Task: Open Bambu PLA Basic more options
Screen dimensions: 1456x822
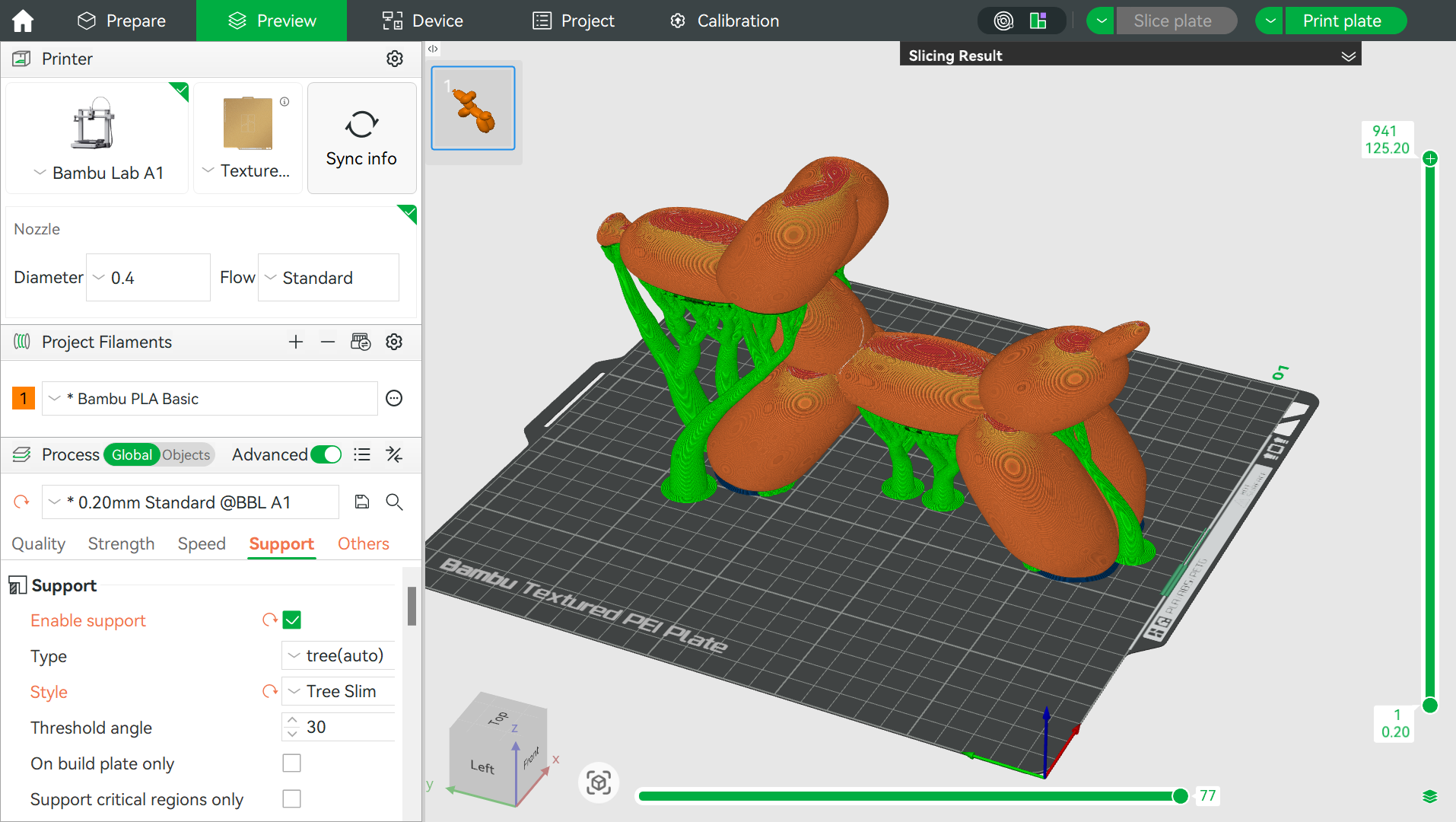Action: tap(394, 398)
